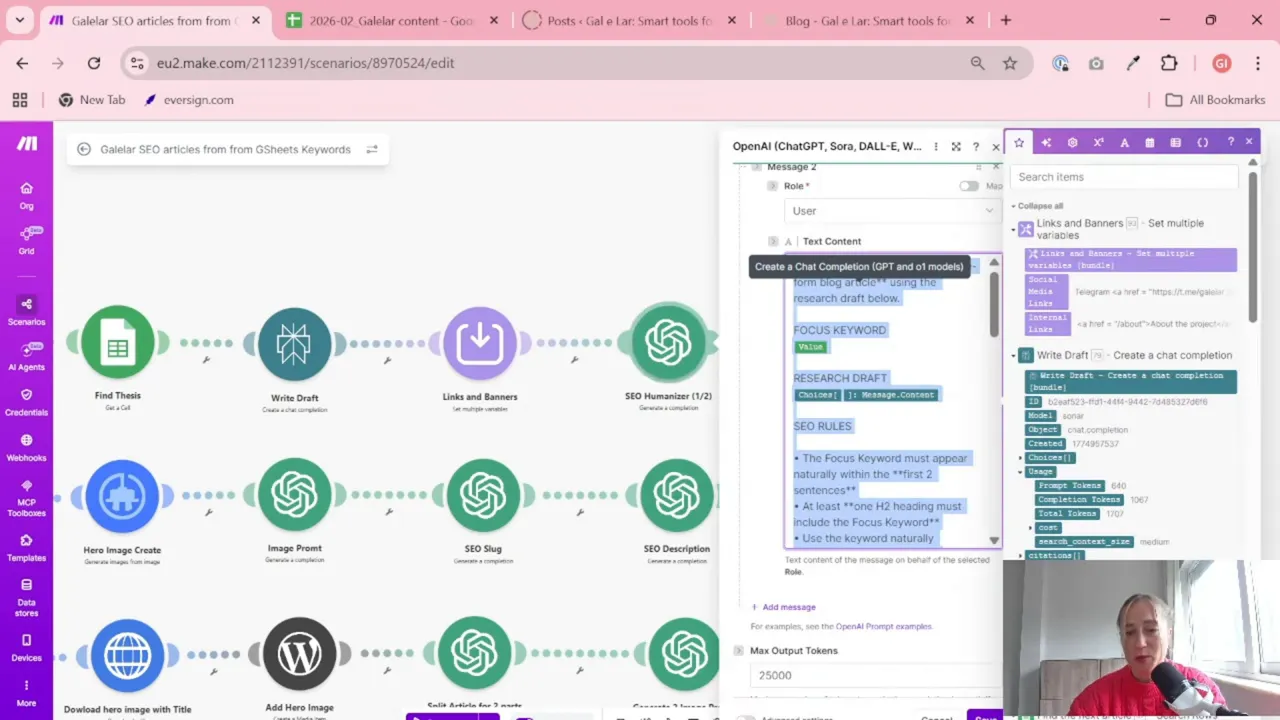1280x720 pixels.
Task: Open Webhooks in the sidebar
Action: pos(27,447)
